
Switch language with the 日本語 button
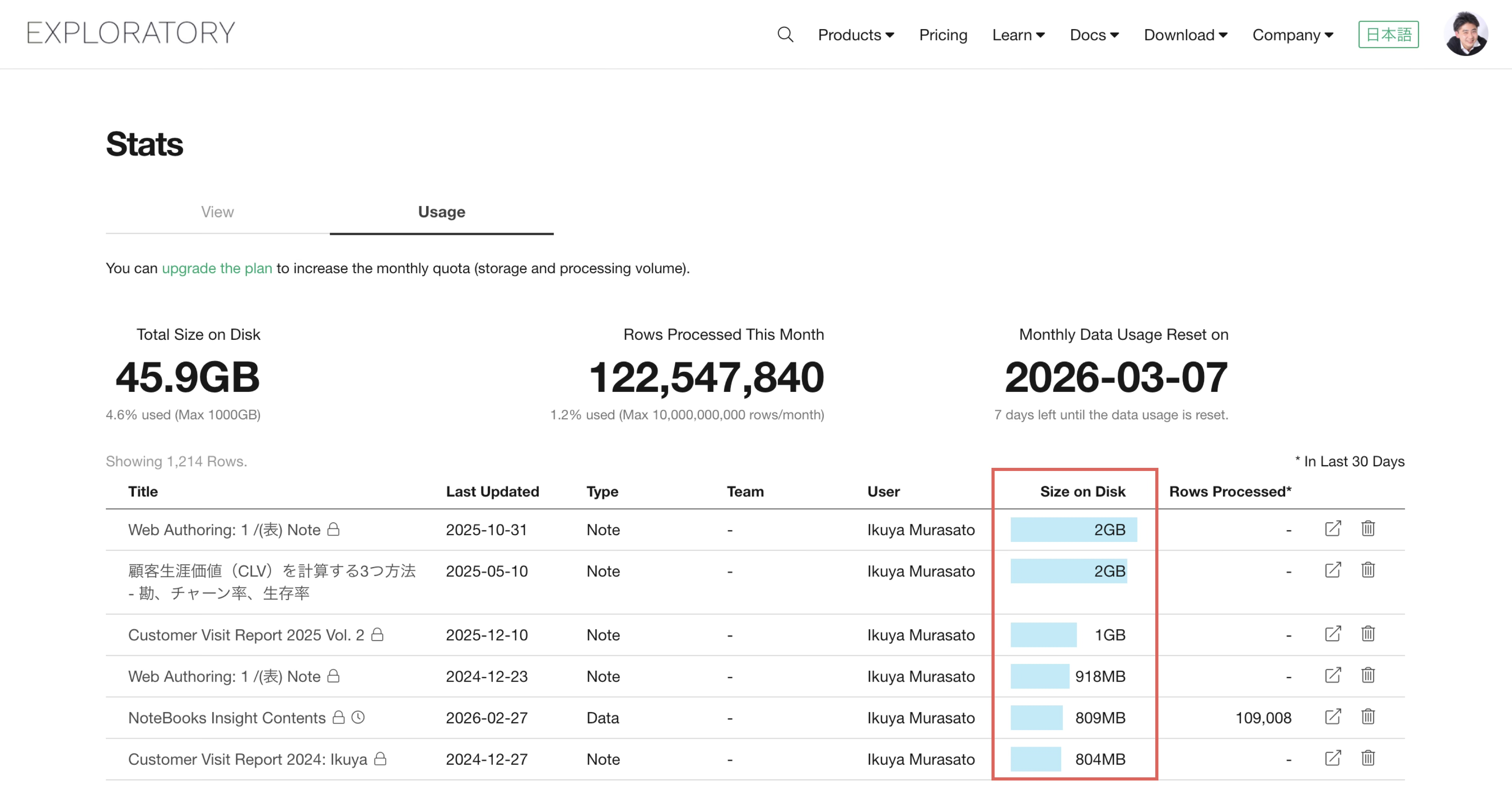pyautogui.click(x=1388, y=35)
